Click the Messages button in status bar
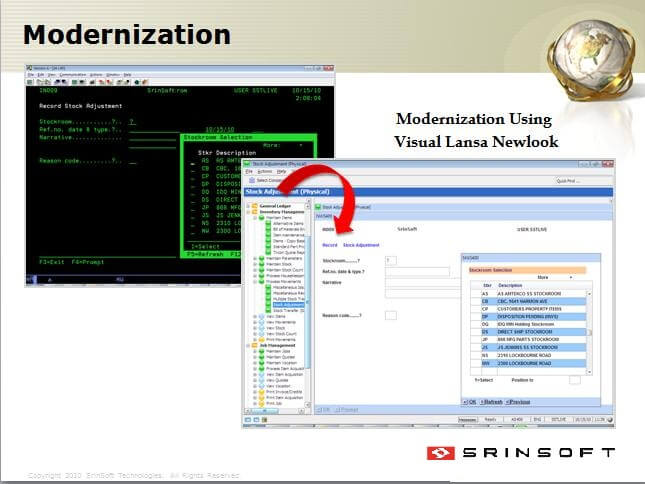The height and width of the screenshot is (484, 645). [467, 419]
